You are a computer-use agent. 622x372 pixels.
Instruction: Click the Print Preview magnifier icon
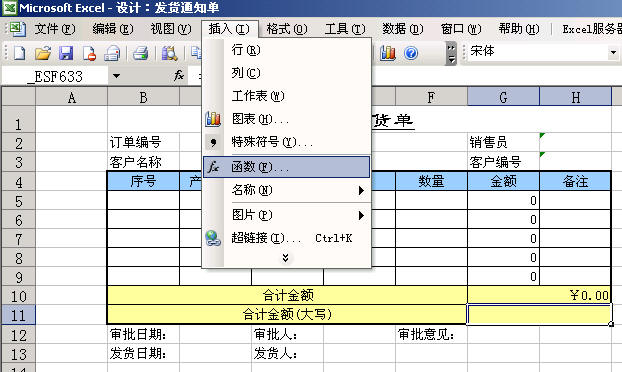tap(169, 53)
